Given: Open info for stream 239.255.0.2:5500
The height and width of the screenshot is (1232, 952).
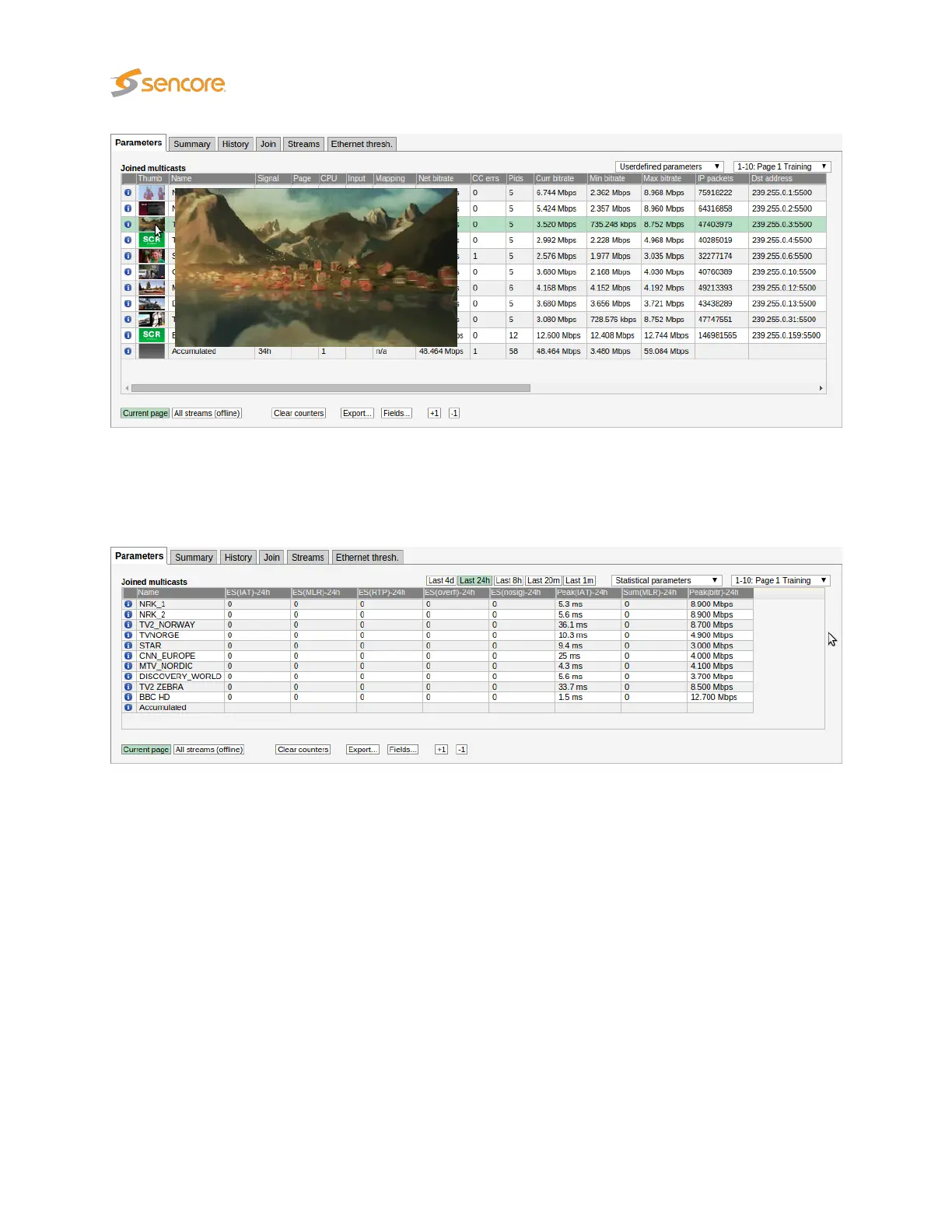Looking at the screenshot, I should (x=128, y=208).
